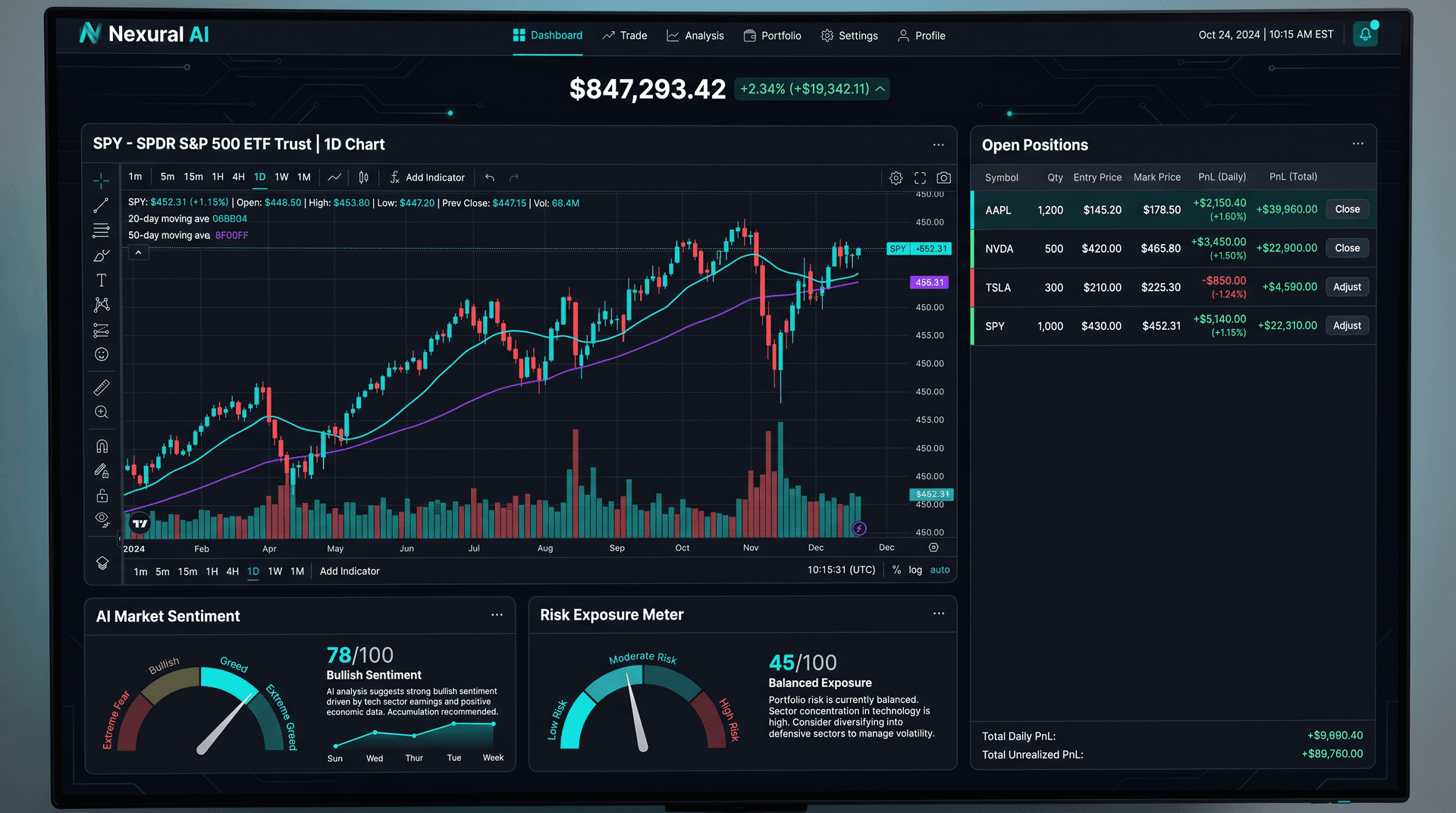
Task: Close the NVDA position
Action: [1348, 248]
